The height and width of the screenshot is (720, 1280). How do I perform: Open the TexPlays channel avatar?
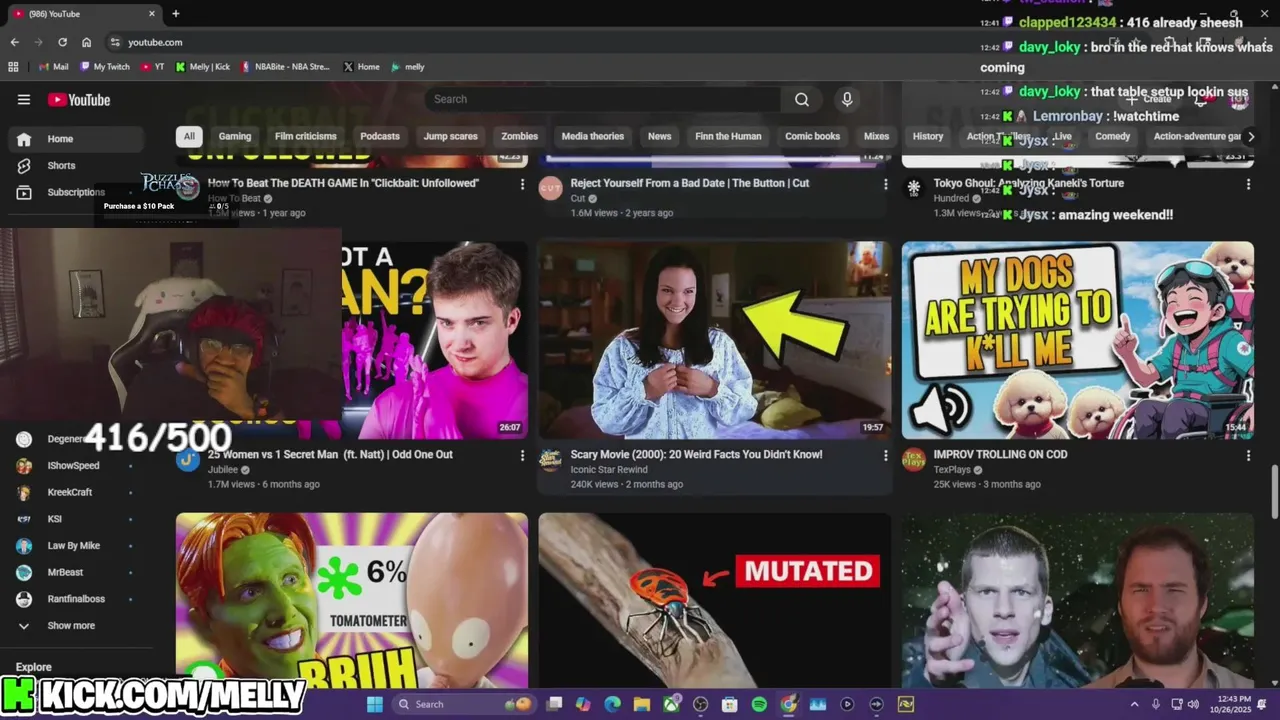[914, 460]
